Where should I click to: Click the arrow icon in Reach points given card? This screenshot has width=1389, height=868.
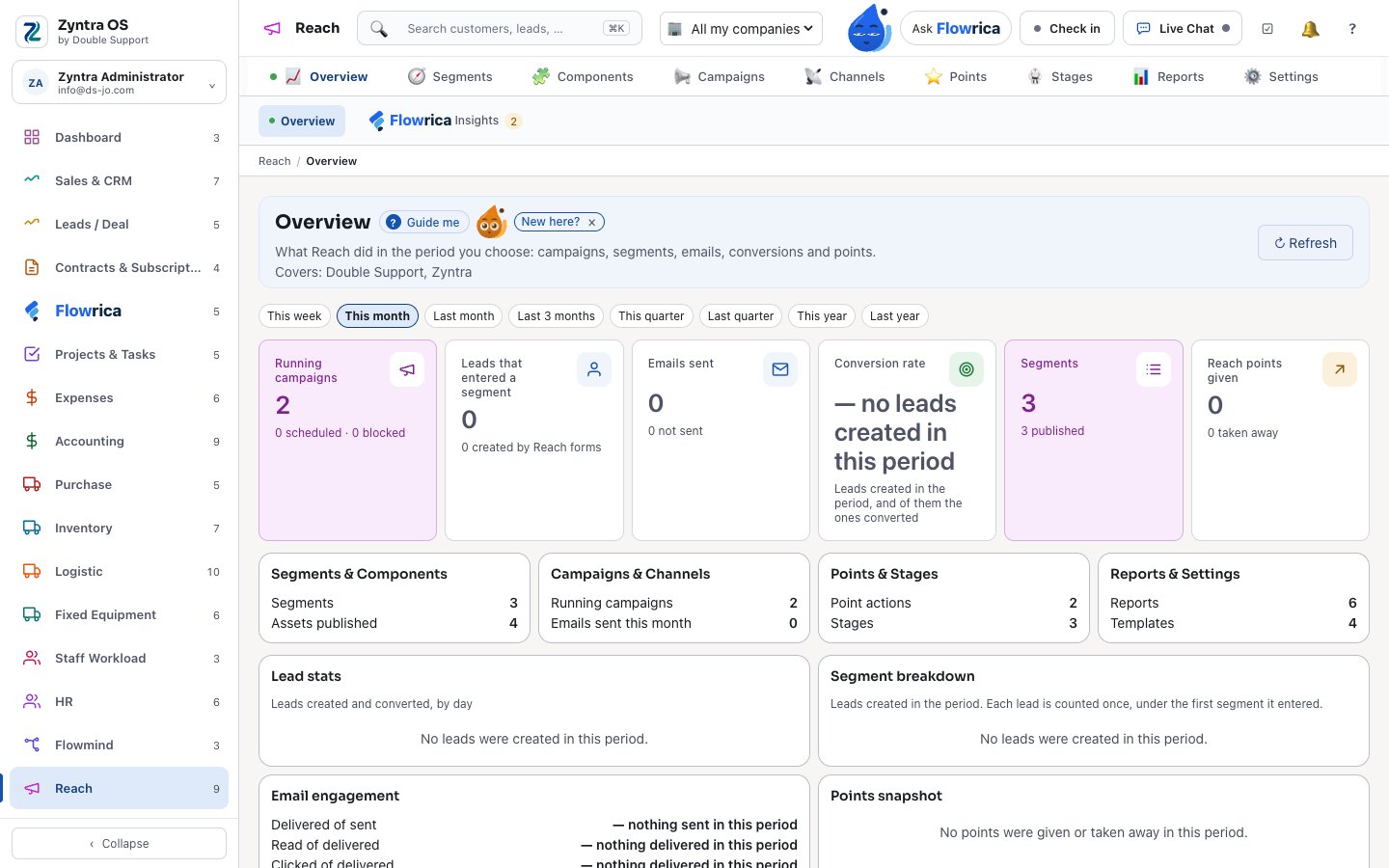coord(1340,369)
